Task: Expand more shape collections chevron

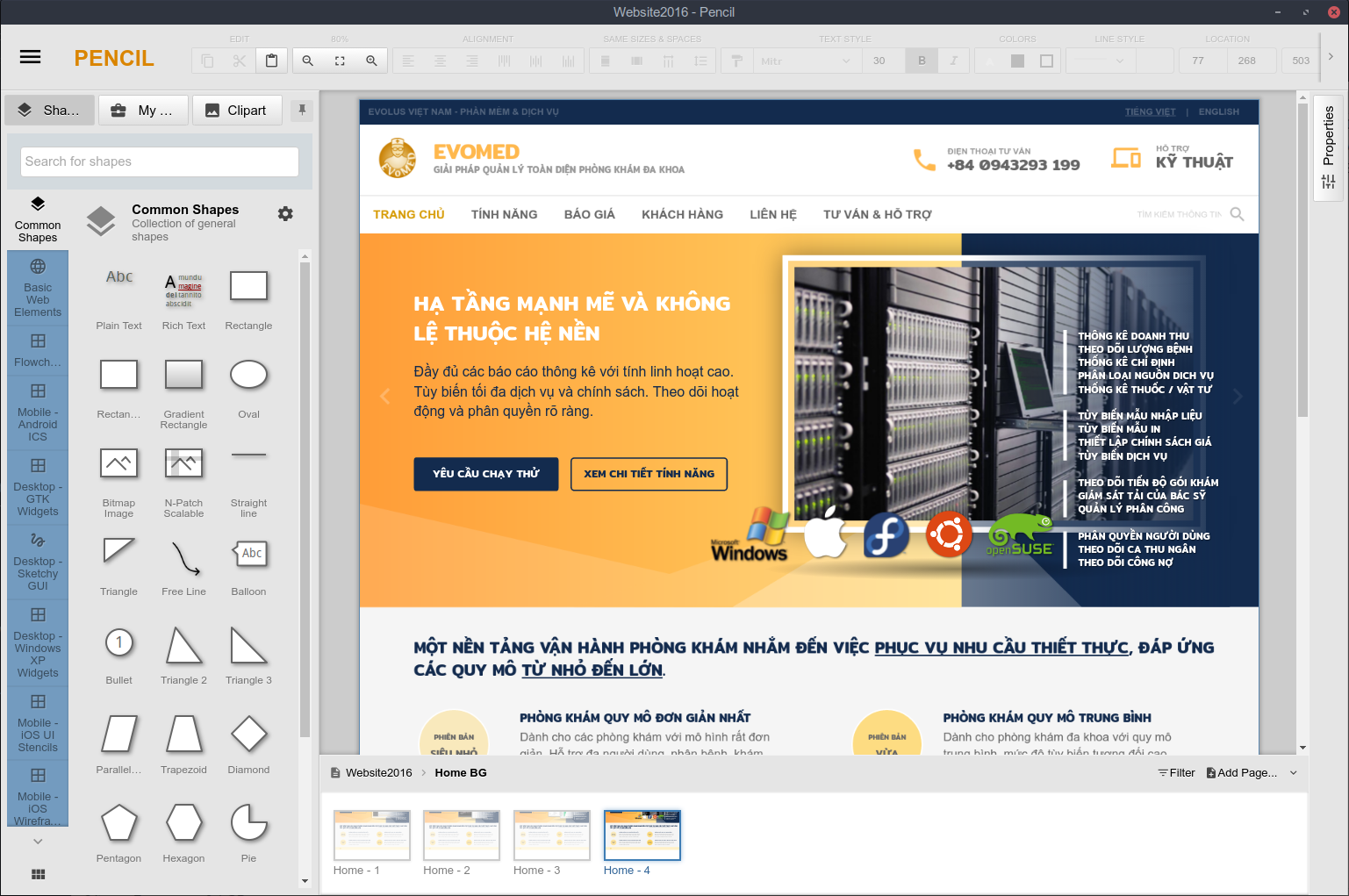Action: [38, 841]
